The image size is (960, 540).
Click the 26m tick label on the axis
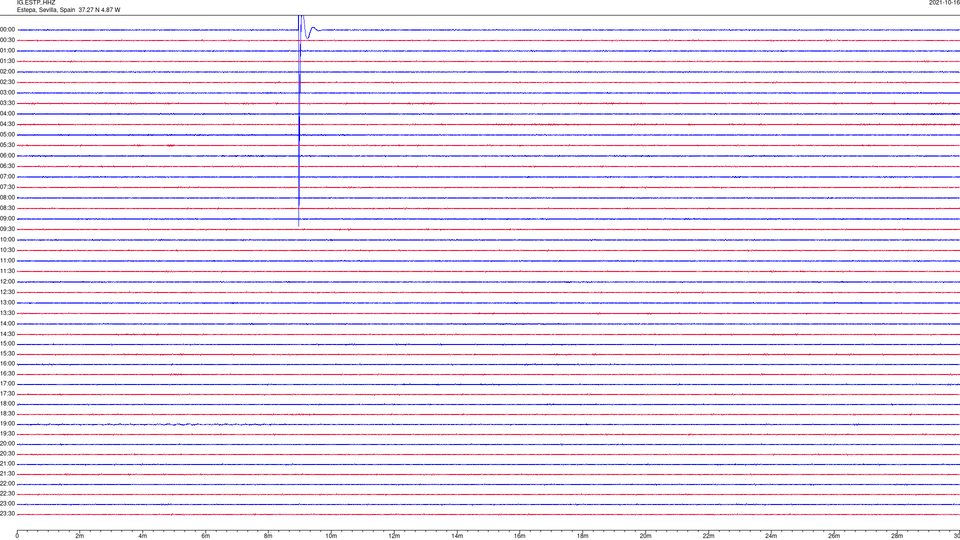834,536
